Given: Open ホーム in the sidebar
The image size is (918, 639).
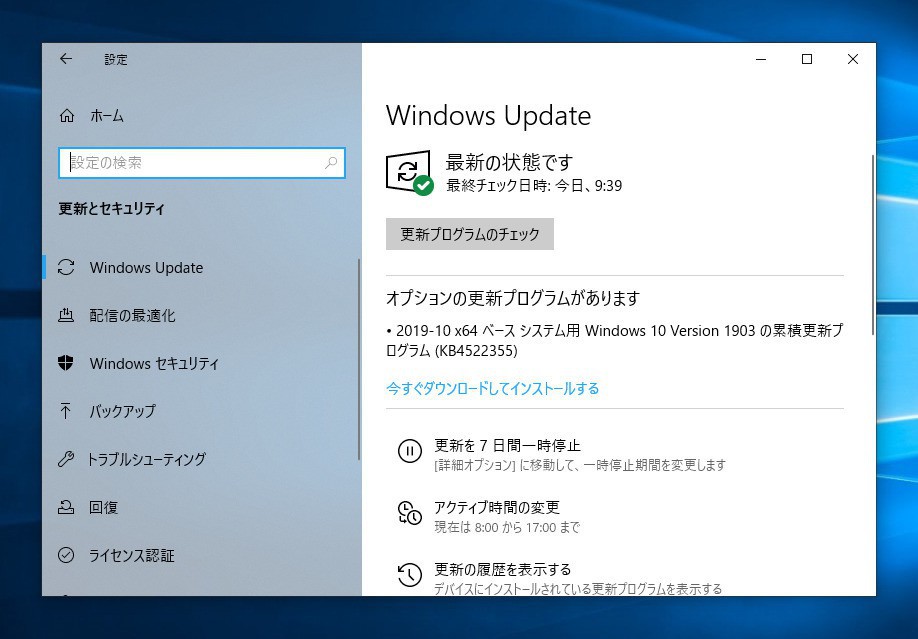Looking at the screenshot, I should pyautogui.click(x=107, y=116).
